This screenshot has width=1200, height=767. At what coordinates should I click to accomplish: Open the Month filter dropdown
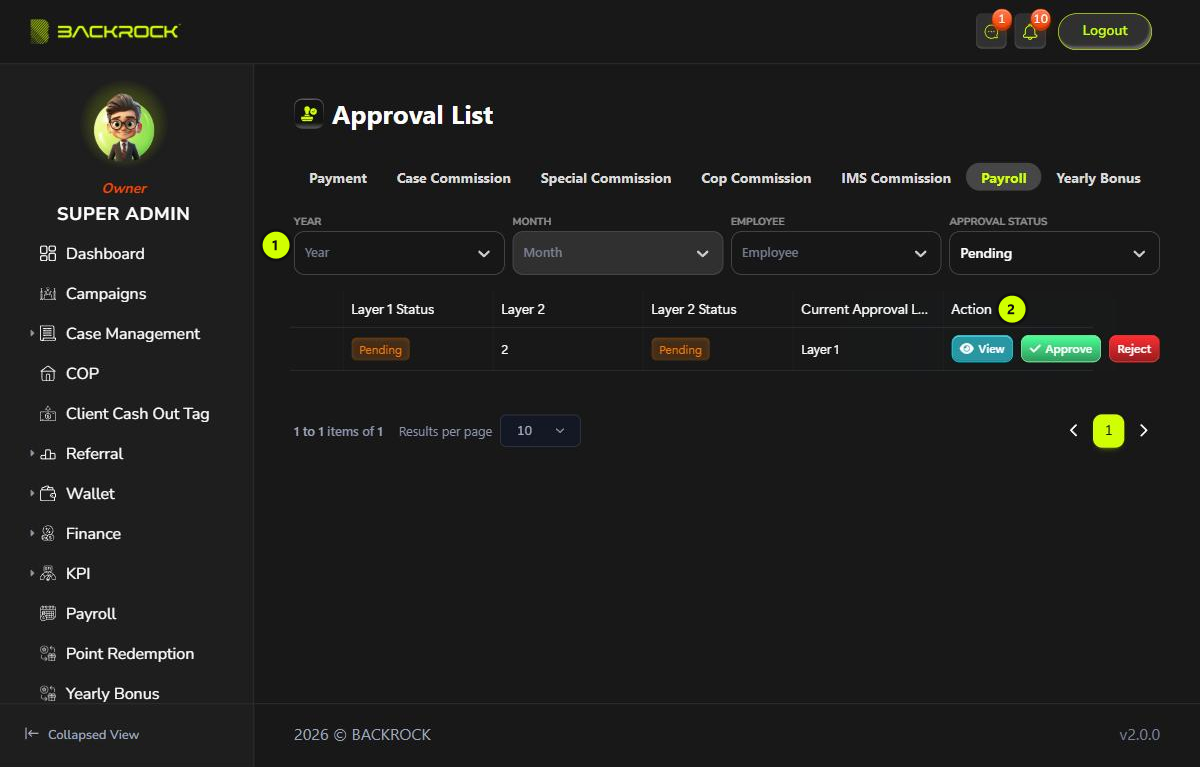[618, 253]
